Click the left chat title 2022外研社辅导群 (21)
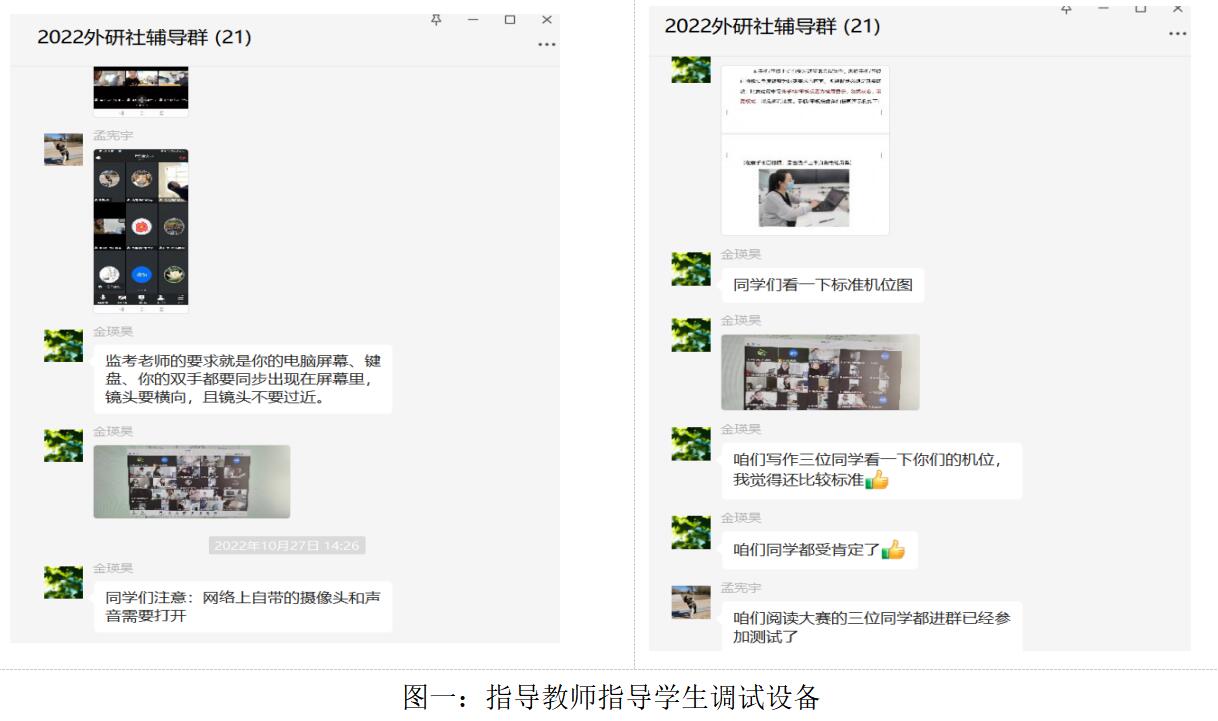This screenshot has height=721, width=1218. point(144,38)
